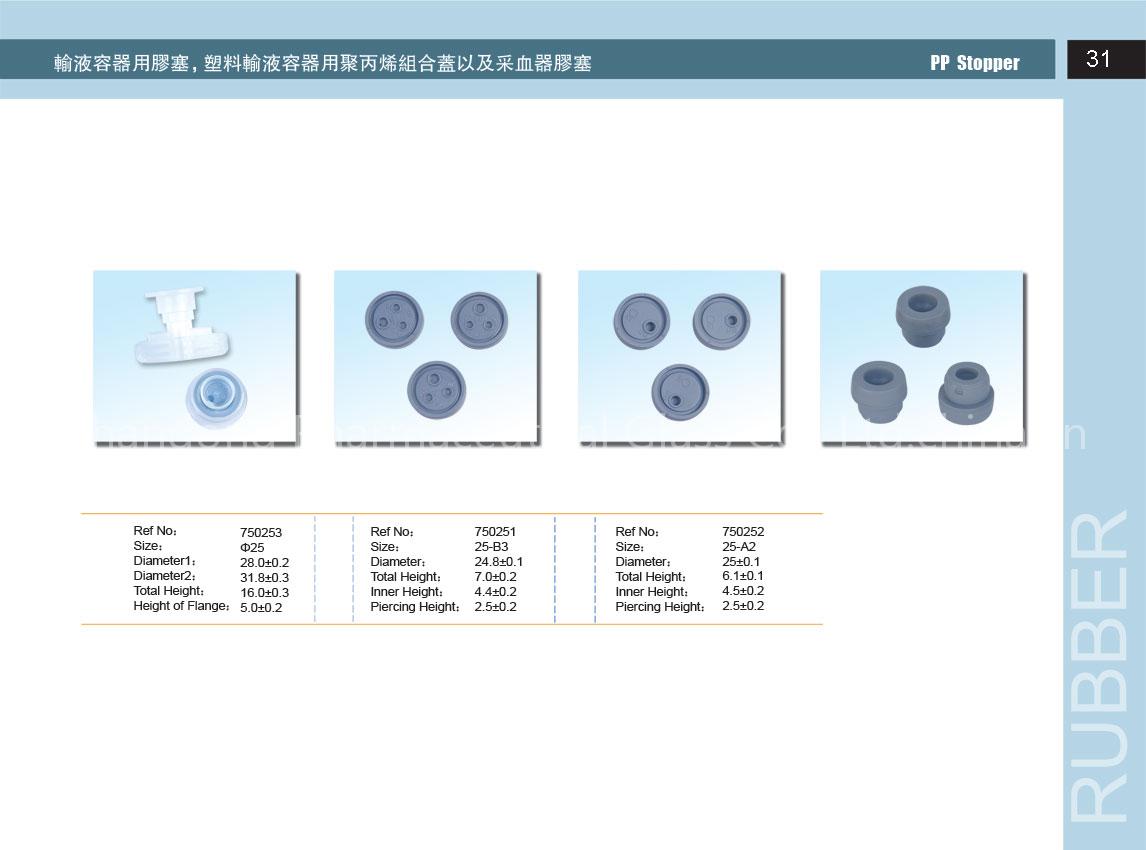Click reference number 750251
The width and height of the screenshot is (1146, 850).
(x=495, y=531)
